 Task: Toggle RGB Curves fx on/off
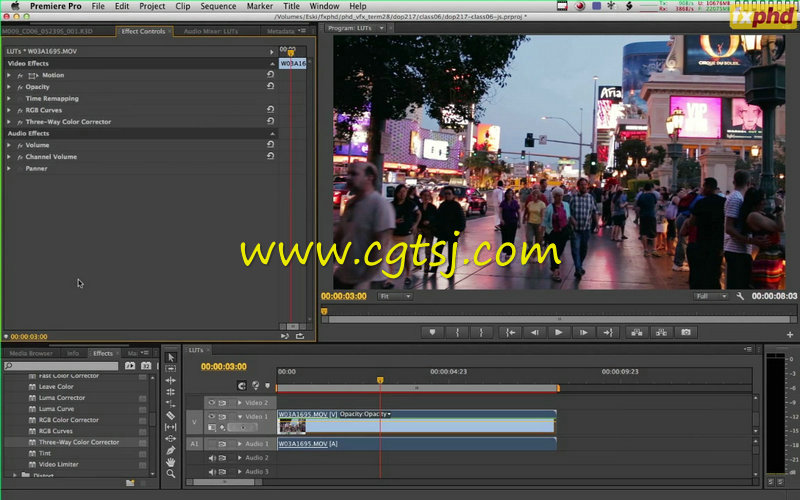[20, 110]
